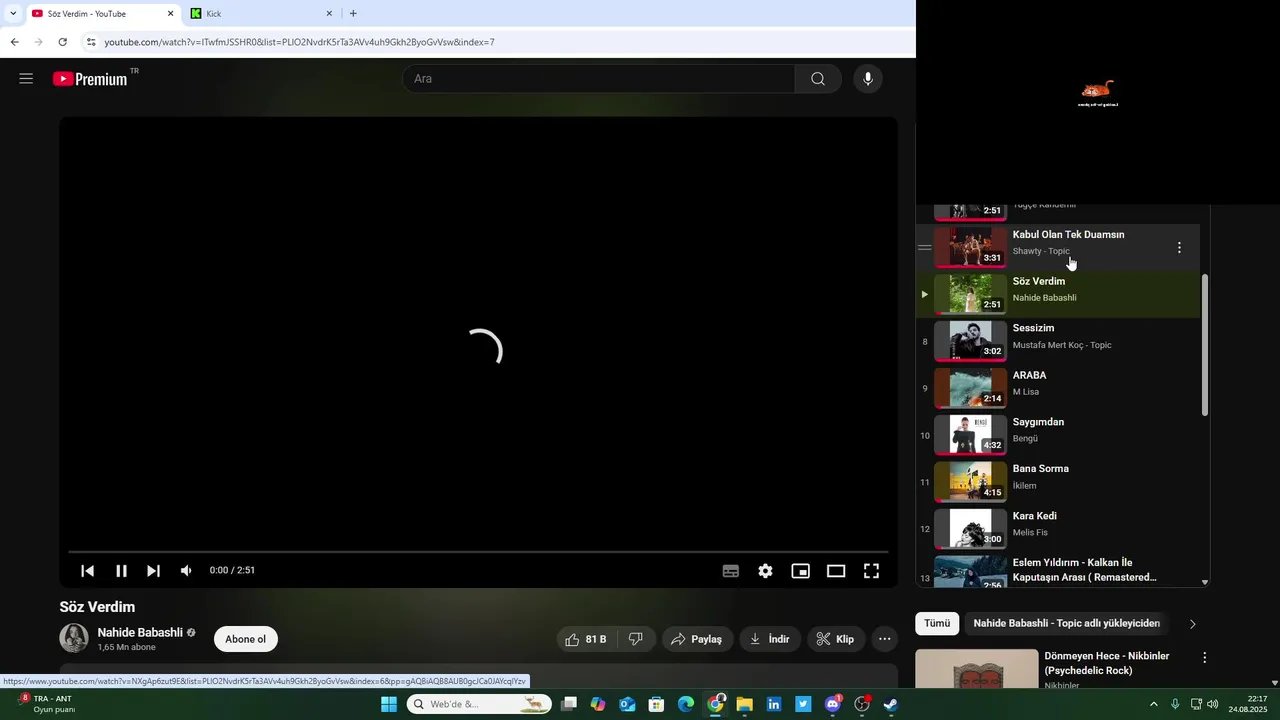Open the tab search dropdown arrow
Viewport: 1280px width, 720px height.
click(x=13, y=14)
